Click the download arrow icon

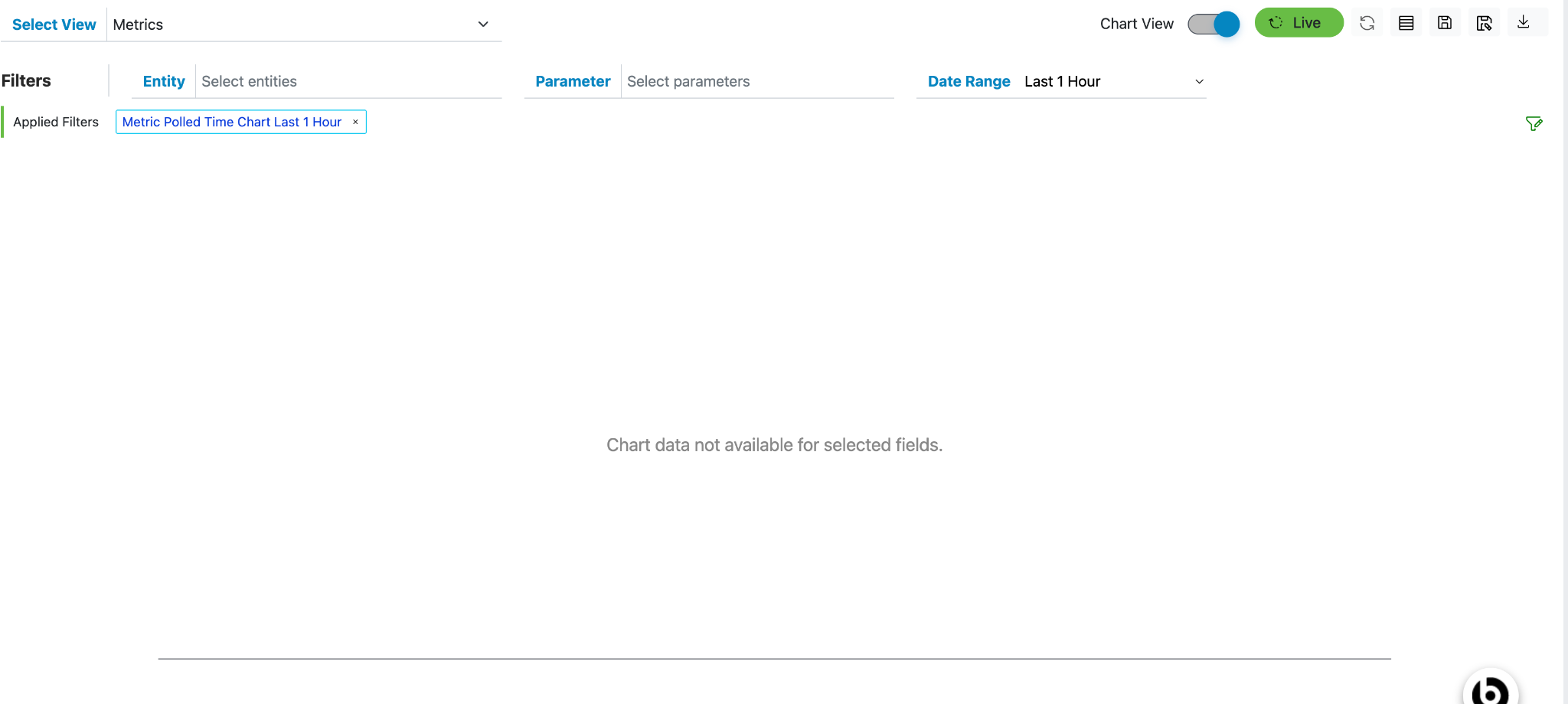click(x=1524, y=22)
